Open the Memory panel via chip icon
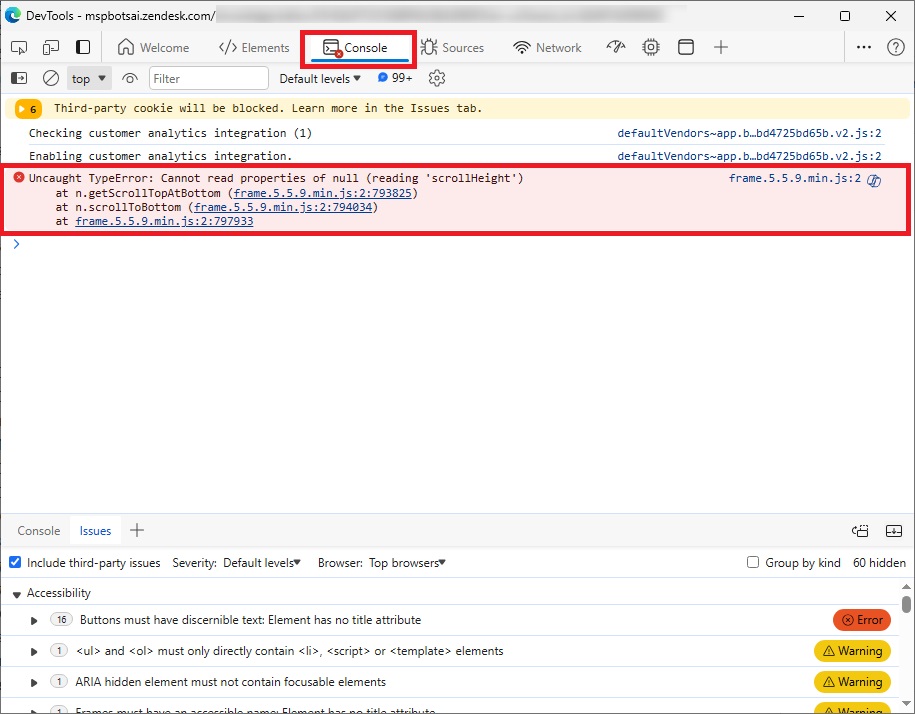 click(651, 47)
